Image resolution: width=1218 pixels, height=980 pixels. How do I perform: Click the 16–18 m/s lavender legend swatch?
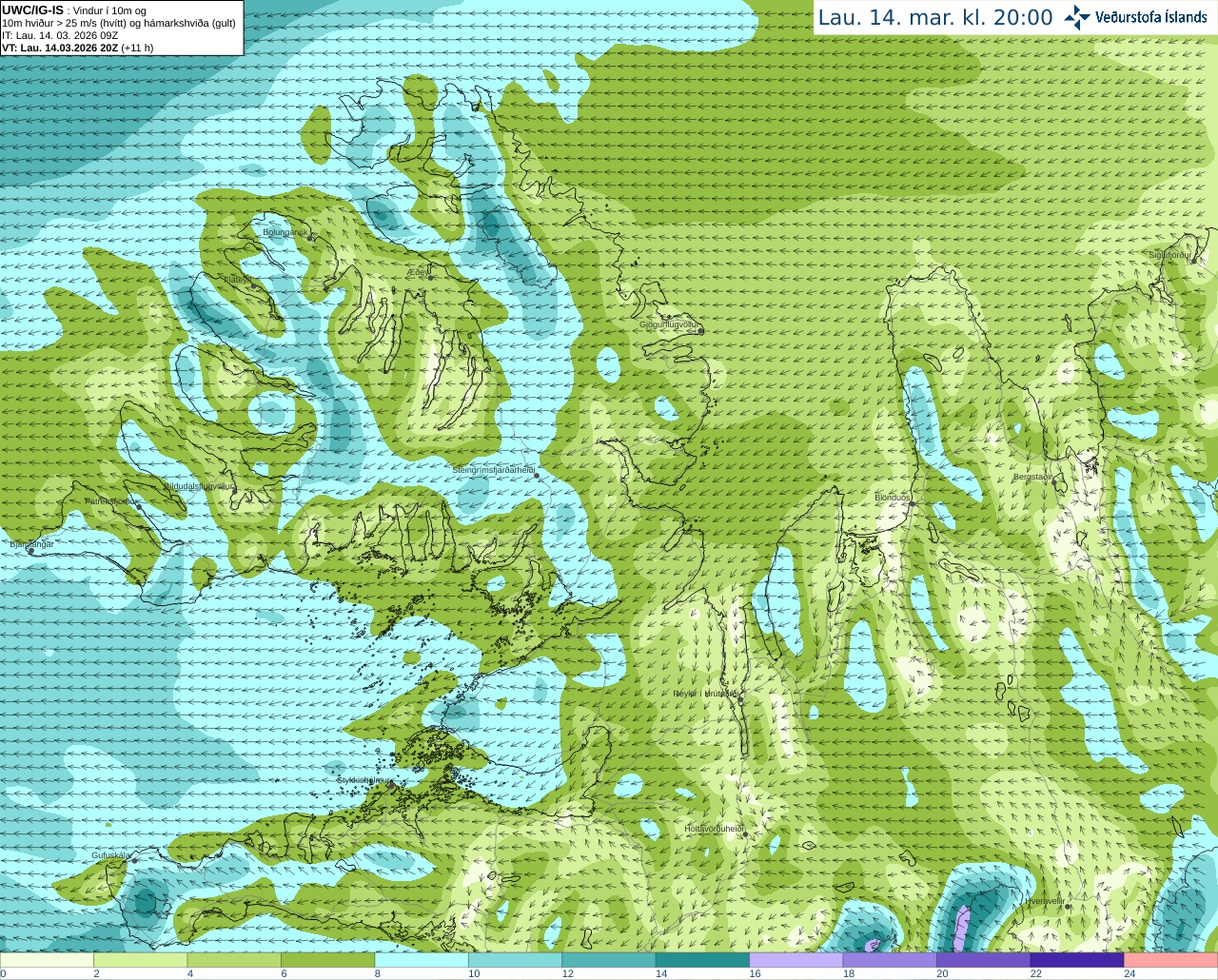point(796,960)
